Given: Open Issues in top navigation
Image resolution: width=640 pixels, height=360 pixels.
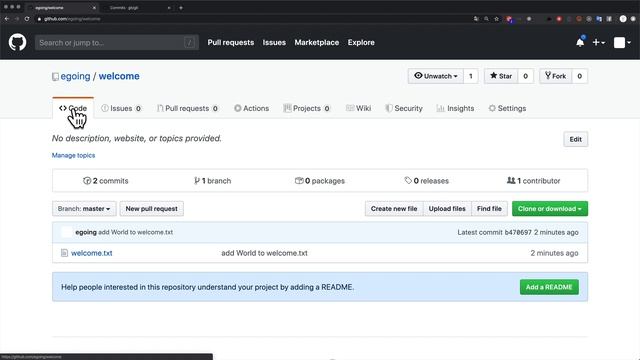Looking at the screenshot, I should (274, 42).
